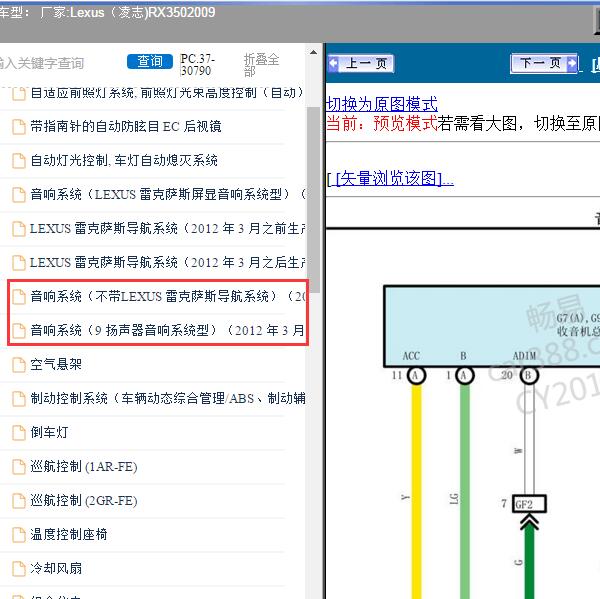600x599 pixels.
Task: Open 自动灯光控制, 车灯自动熄灭系统 item
Action: (124, 160)
